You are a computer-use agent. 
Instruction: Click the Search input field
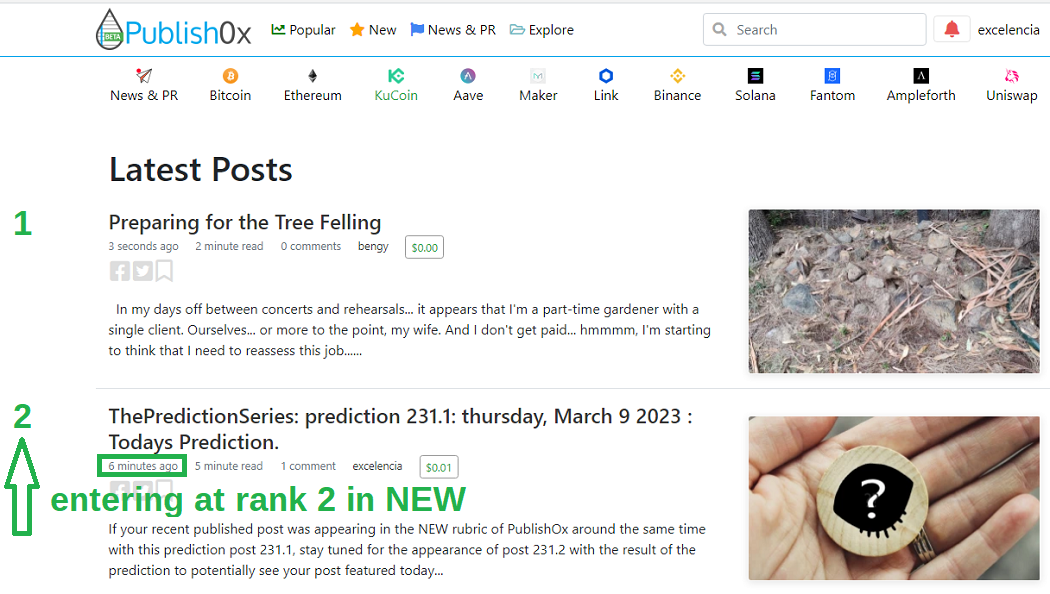coord(814,29)
